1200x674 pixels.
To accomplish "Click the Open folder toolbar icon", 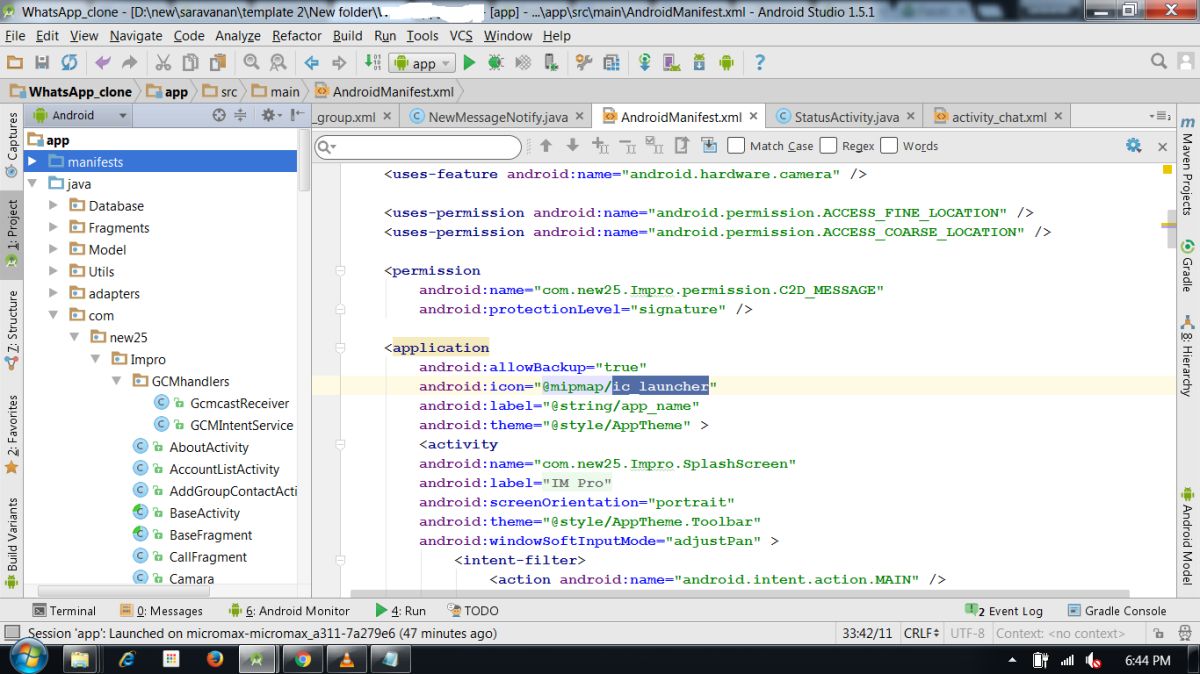I will pyautogui.click(x=16, y=62).
